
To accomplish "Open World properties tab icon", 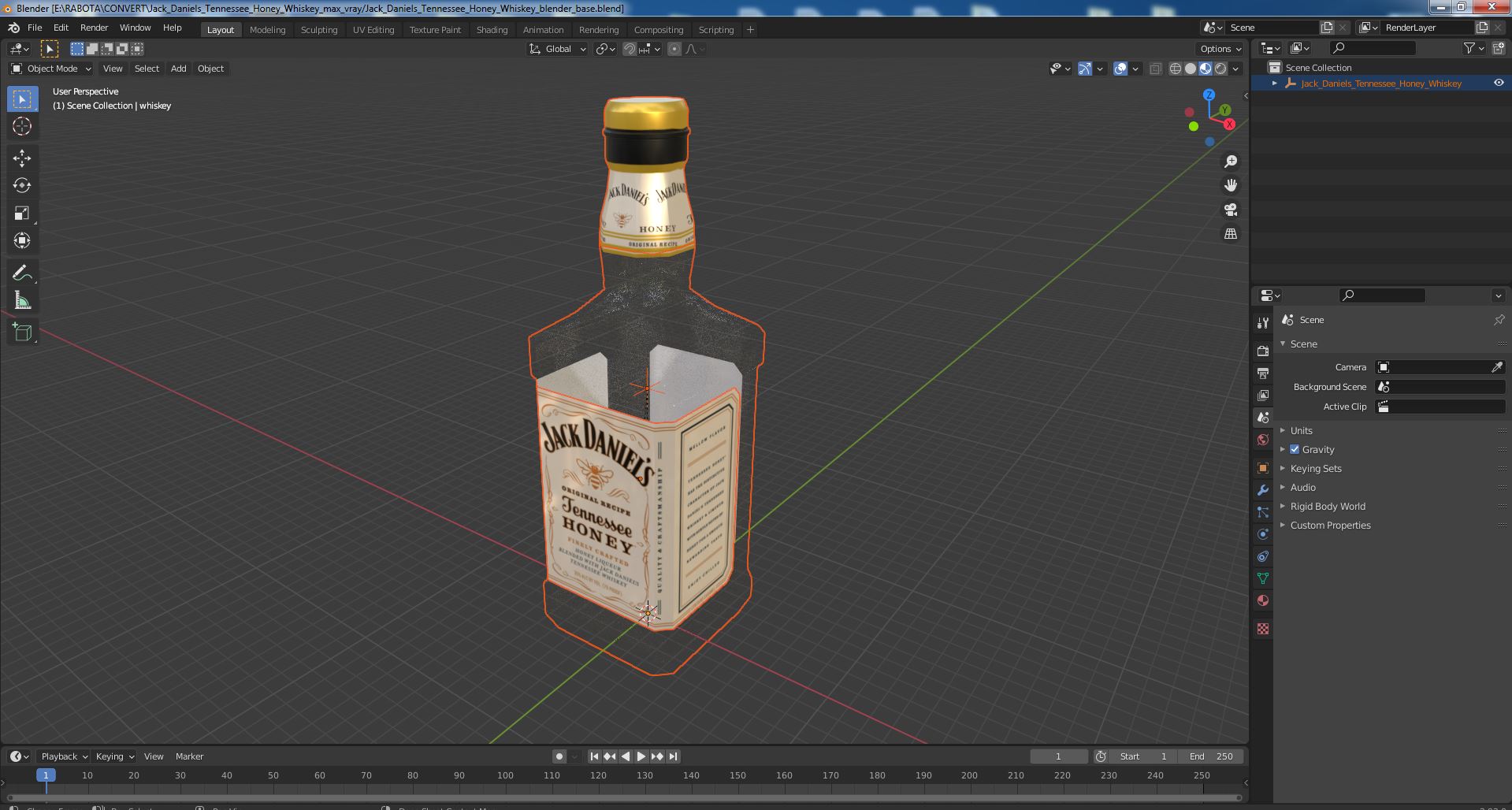I will pos(1263,440).
